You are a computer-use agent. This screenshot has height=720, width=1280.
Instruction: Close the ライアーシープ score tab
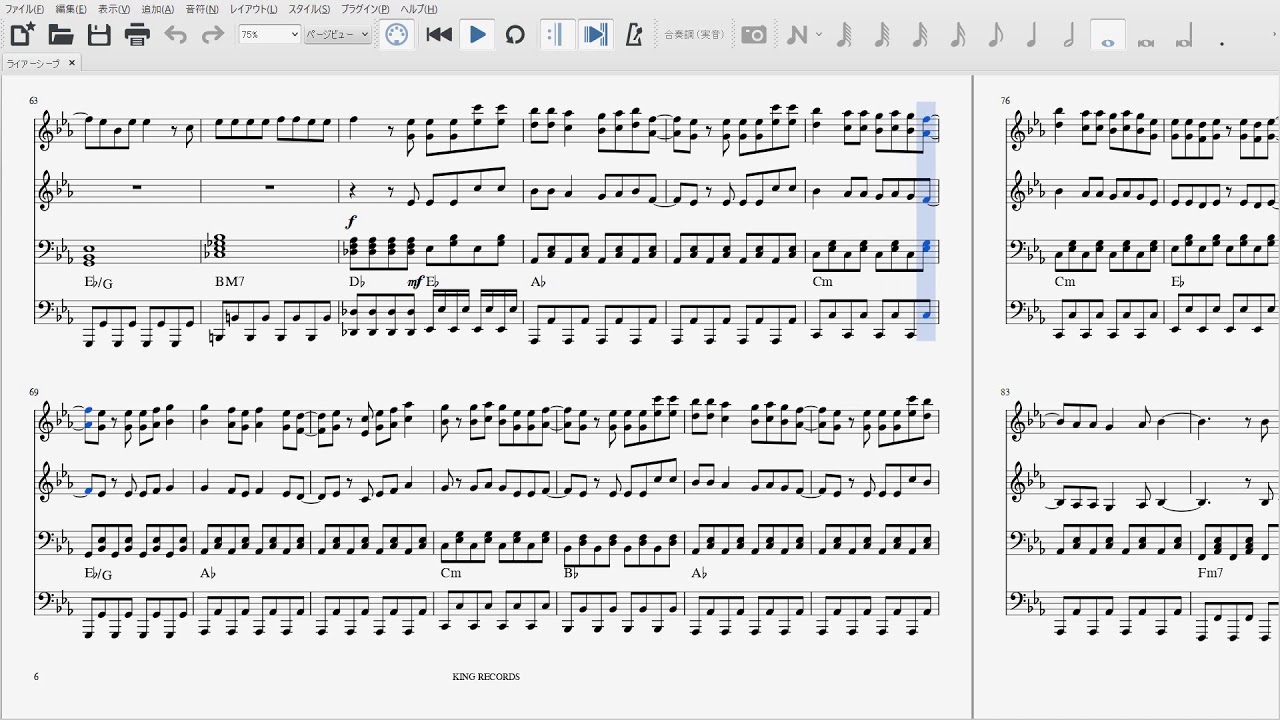click(x=72, y=63)
